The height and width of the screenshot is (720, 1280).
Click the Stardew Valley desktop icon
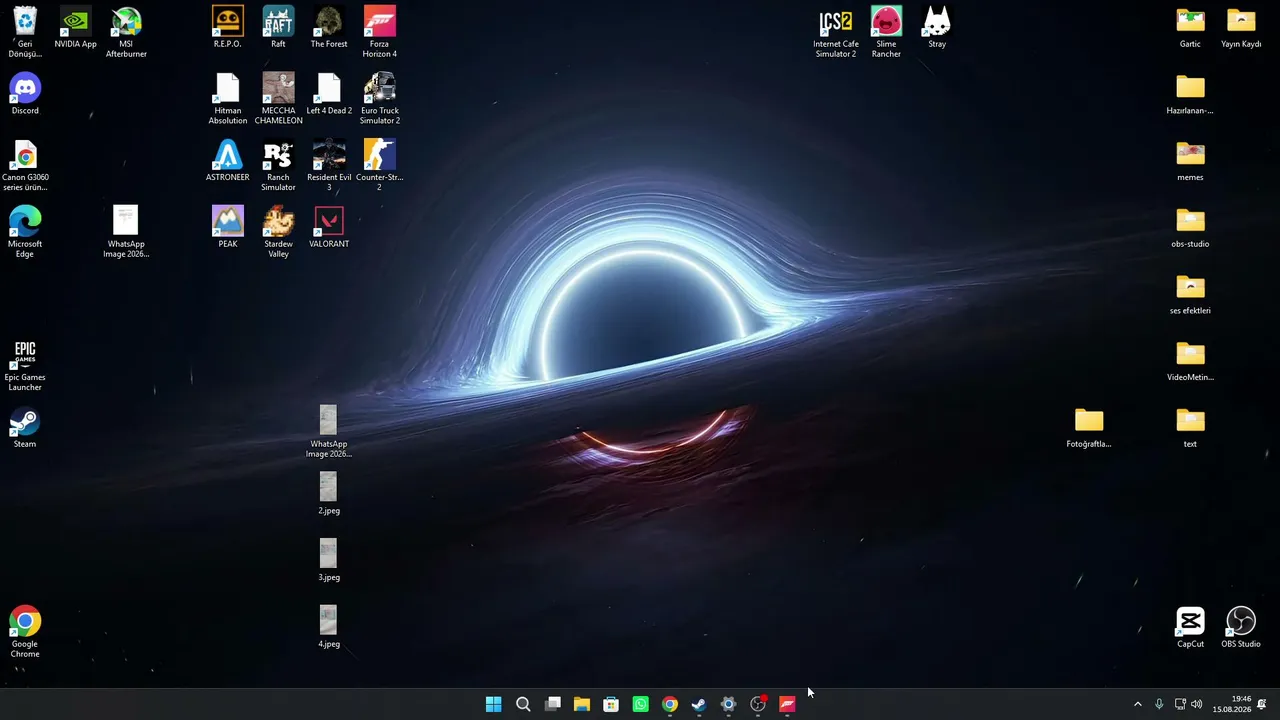point(278,232)
